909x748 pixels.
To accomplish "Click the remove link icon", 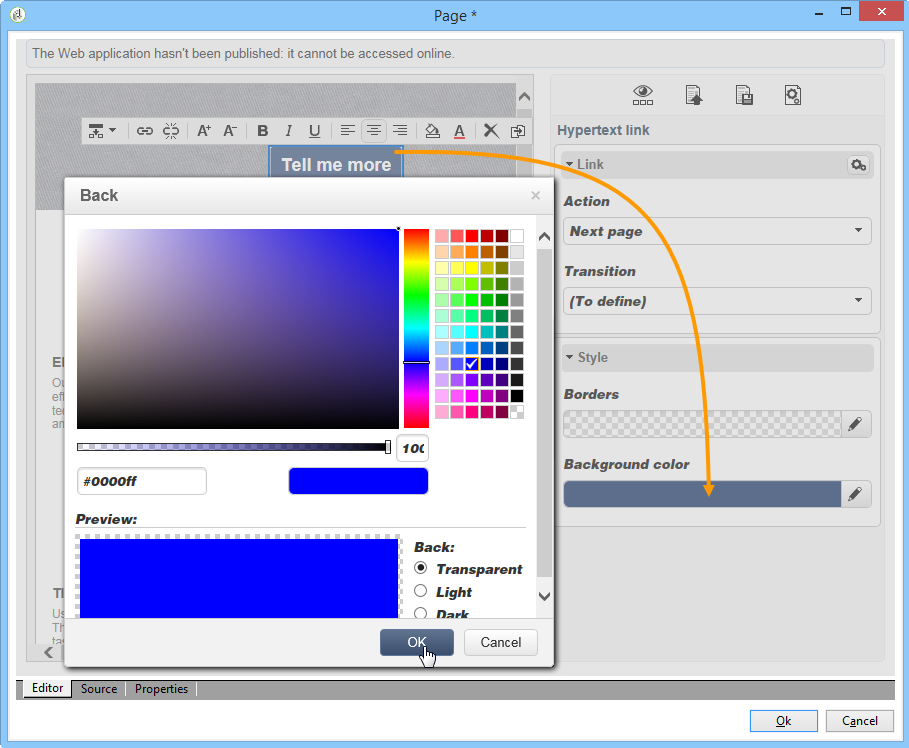I will pos(171,131).
